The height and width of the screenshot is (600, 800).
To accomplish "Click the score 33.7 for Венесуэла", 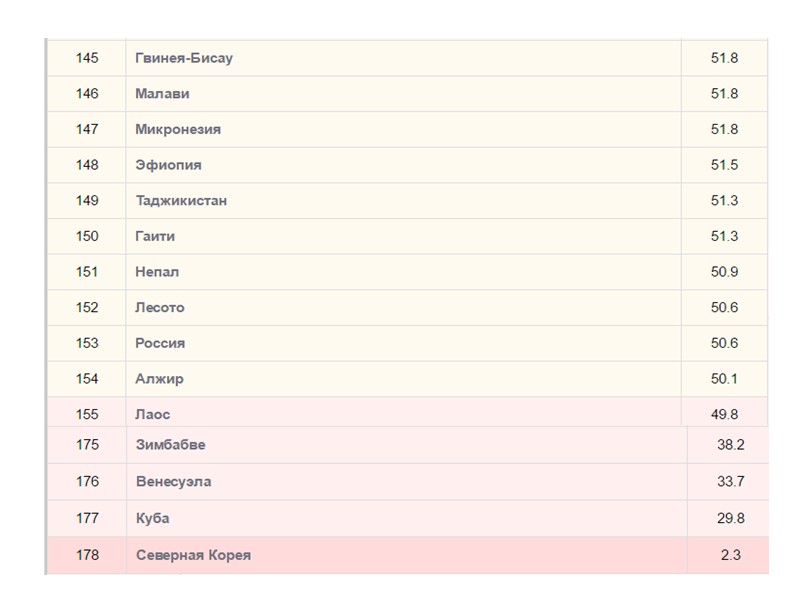I will [x=730, y=482].
